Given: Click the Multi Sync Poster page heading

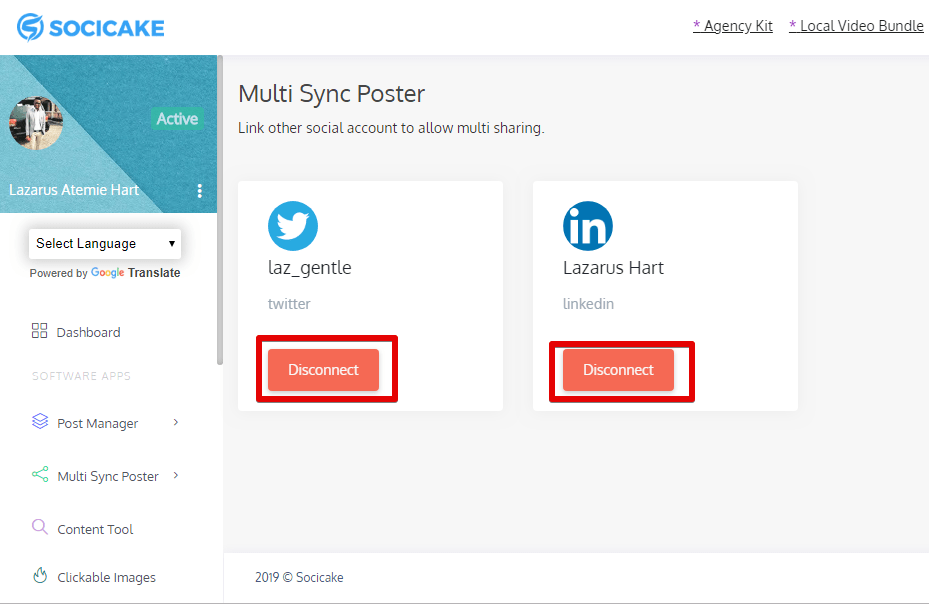Looking at the screenshot, I should (332, 94).
